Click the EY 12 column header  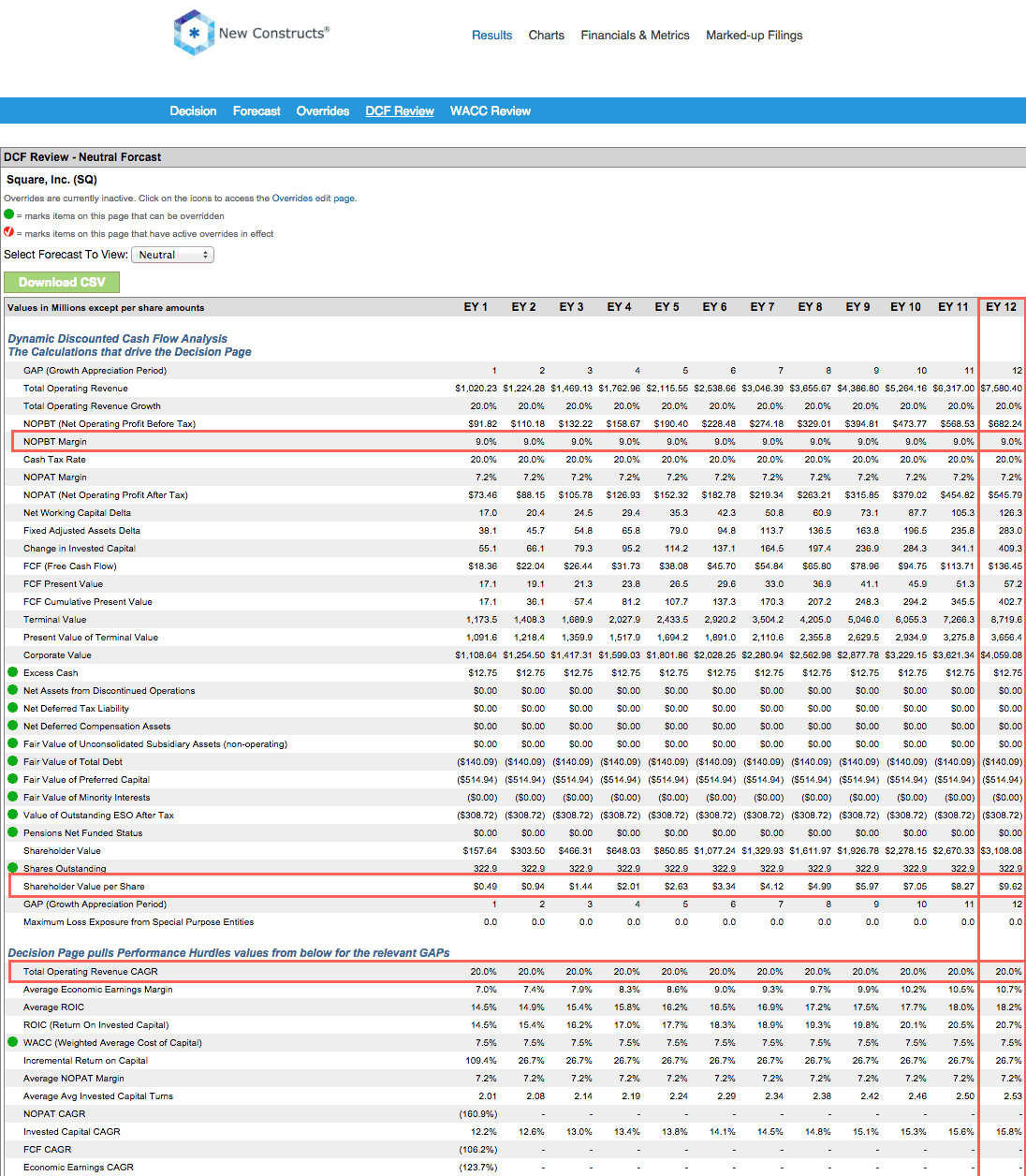(1001, 307)
